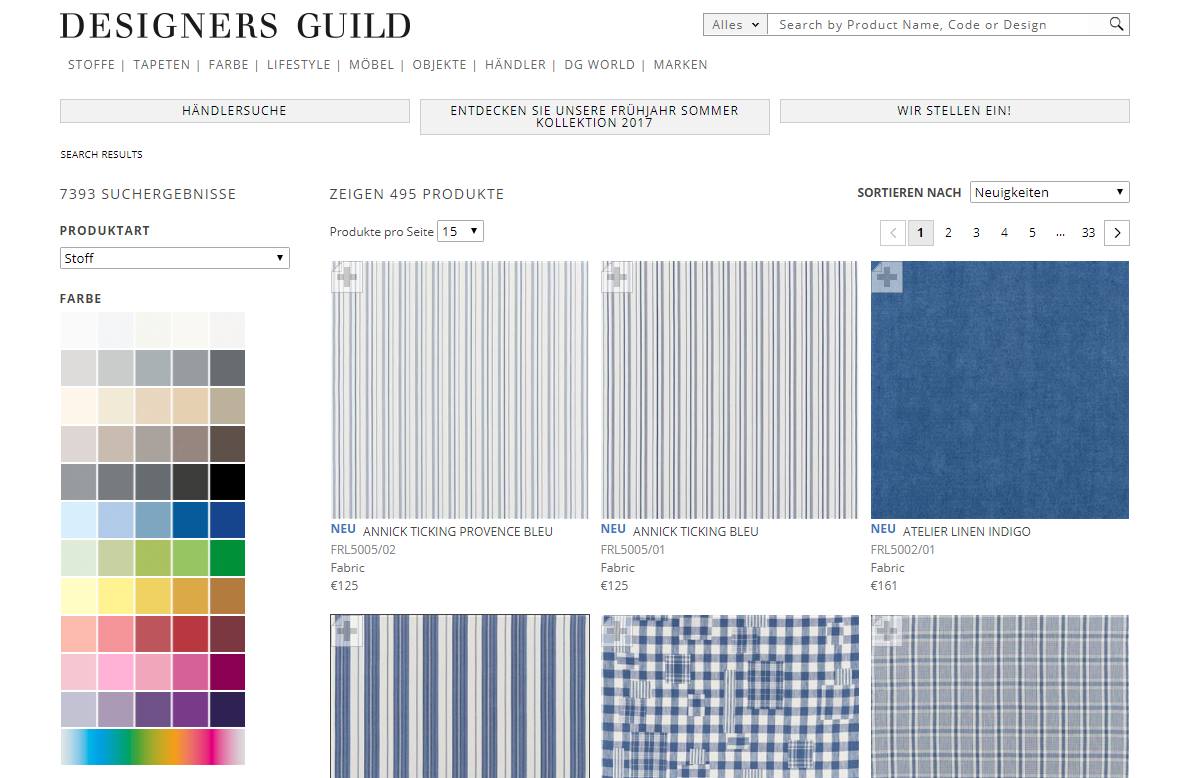
Task: Open the MÖBEL menu
Action: click(x=372, y=65)
